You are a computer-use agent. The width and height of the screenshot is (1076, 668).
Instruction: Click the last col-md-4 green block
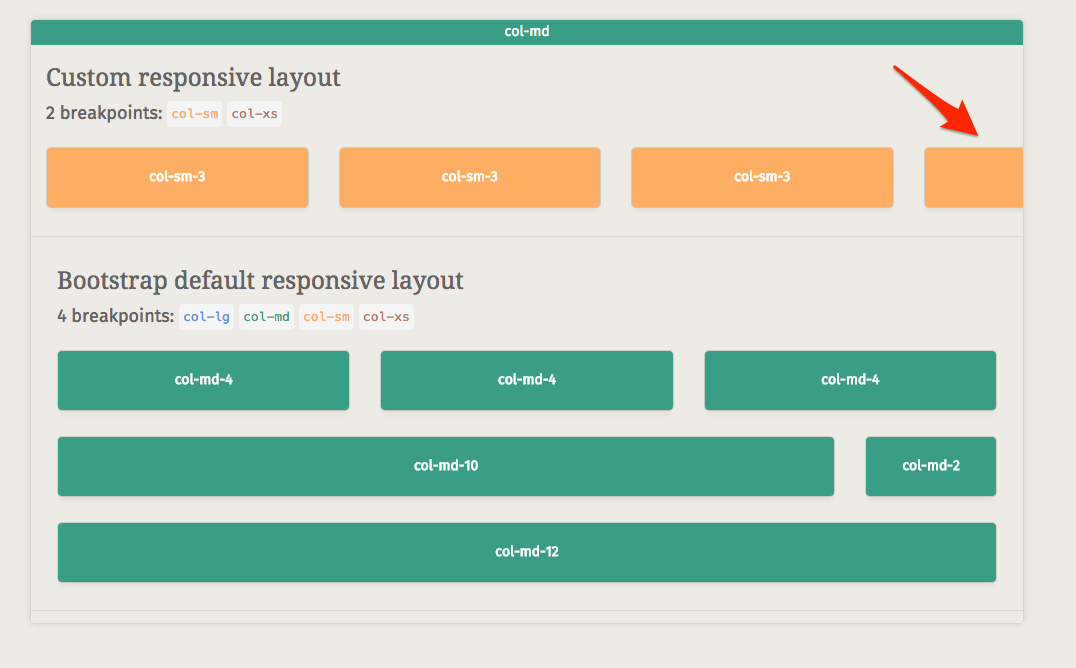point(850,380)
